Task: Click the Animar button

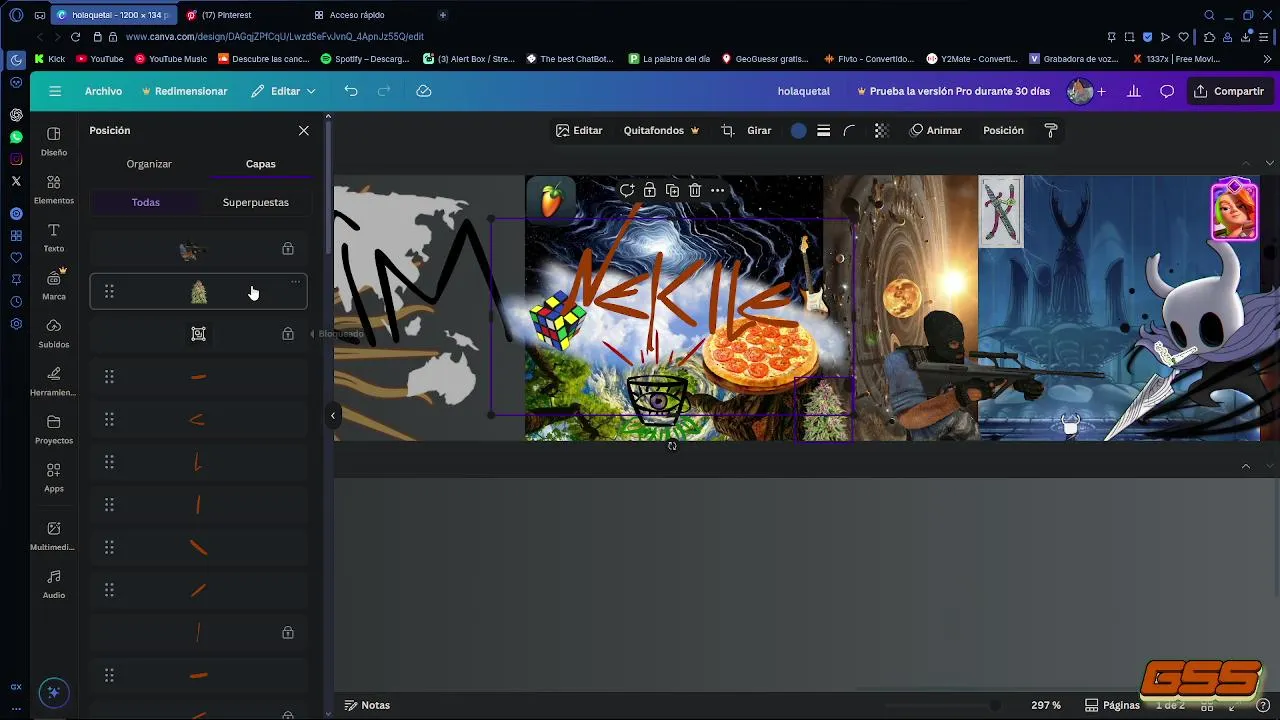Action: pos(935,130)
